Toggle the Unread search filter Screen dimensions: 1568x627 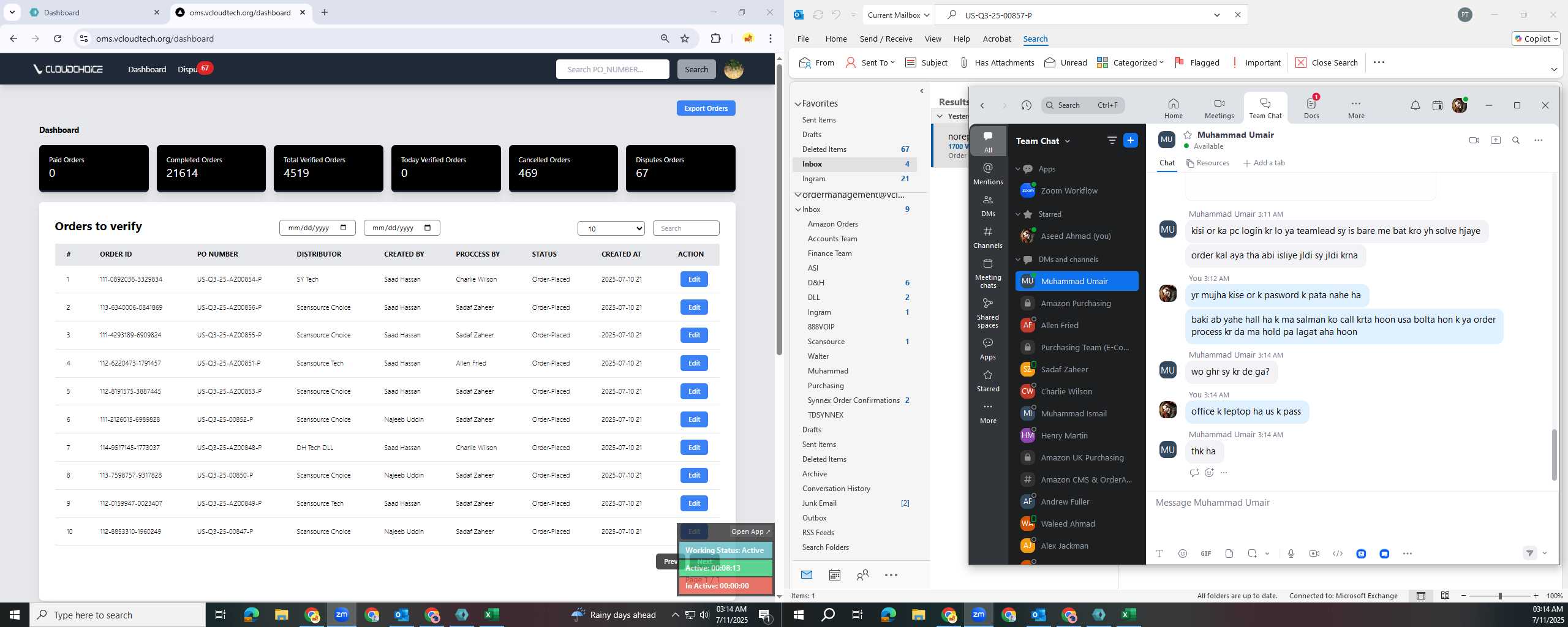tap(1065, 62)
